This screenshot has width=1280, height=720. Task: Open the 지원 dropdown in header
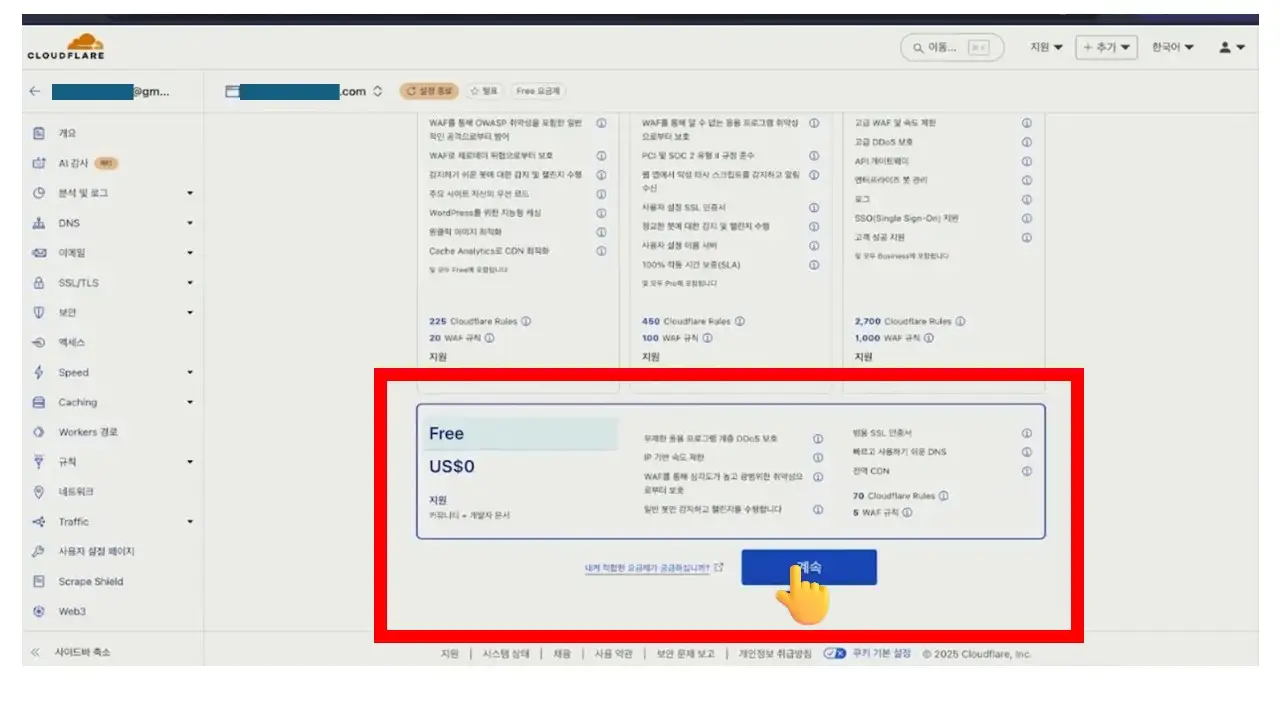(x=1046, y=47)
